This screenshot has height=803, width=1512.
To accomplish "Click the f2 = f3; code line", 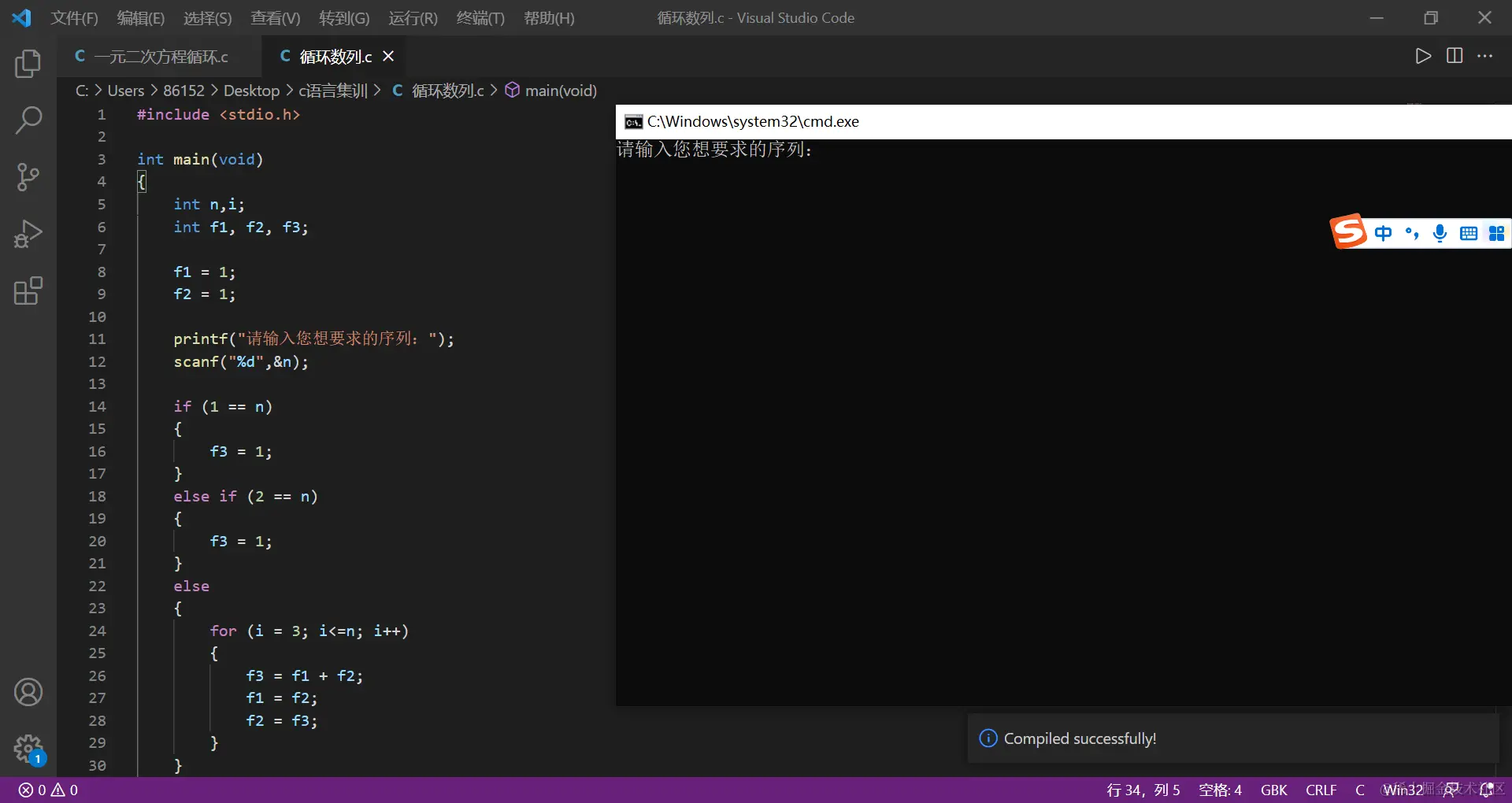I will pyautogui.click(x=282, y=721).
